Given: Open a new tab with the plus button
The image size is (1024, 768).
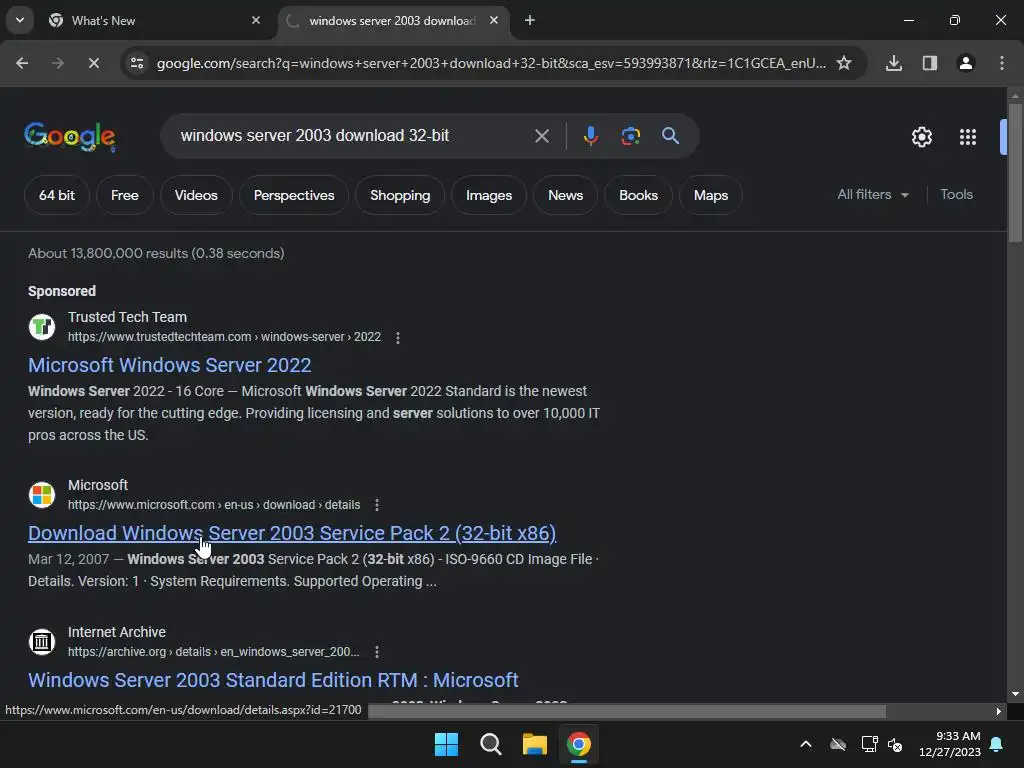Looking at the screenshot, I should (530, 20).
